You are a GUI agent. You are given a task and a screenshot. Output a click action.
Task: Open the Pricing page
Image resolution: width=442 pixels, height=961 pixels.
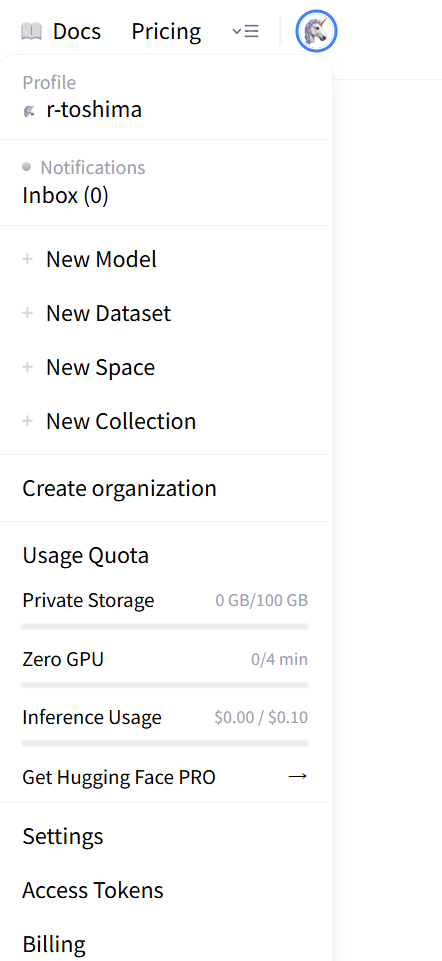[x=166, y=31]
